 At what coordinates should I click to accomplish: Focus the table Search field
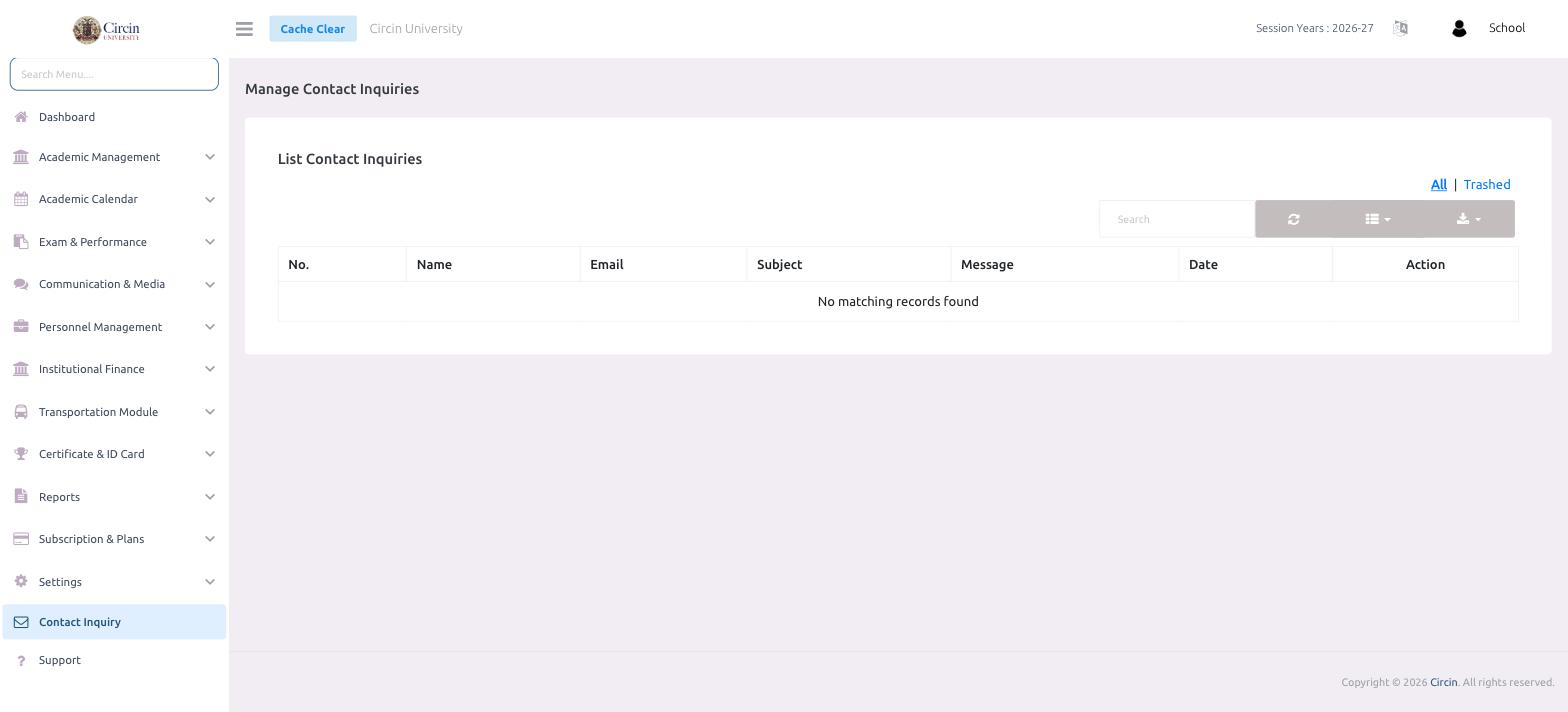click(1177, 219)
